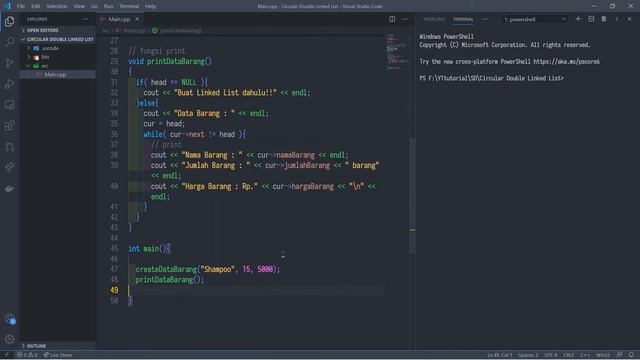Change line endings via CRLF indicator
The height and width of the screenshot is (360, 640).
[569, 355]
